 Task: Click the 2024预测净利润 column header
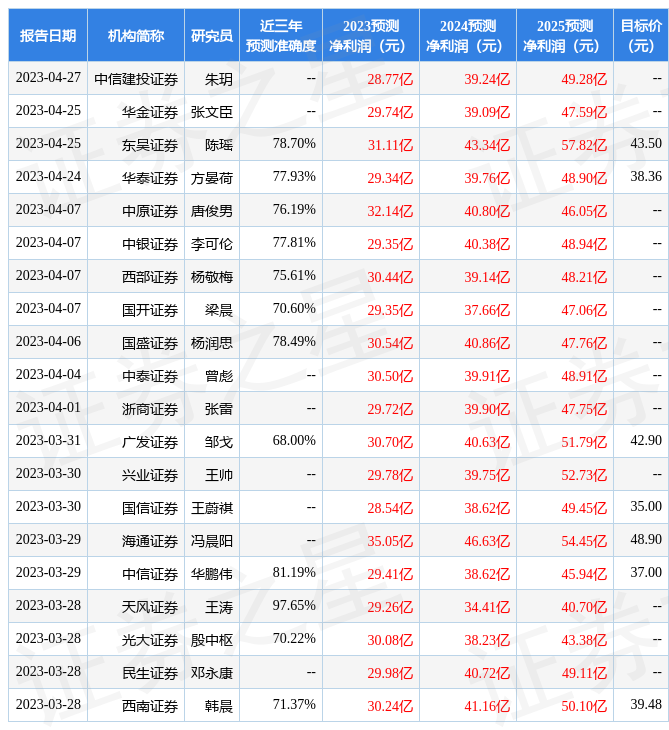[x=468, y=35]
